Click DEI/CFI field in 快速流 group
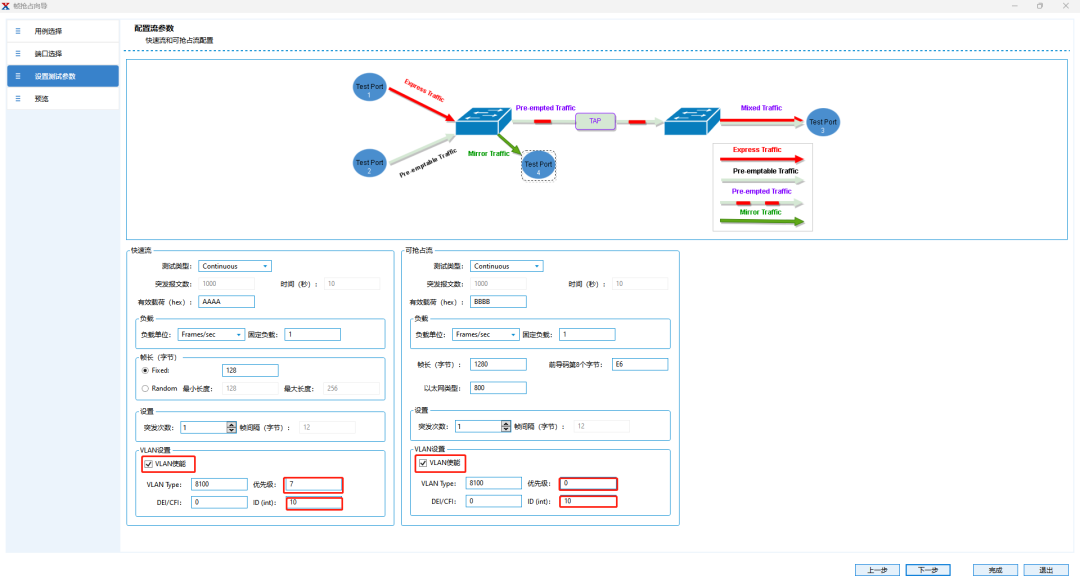 [x=219, y=503]
